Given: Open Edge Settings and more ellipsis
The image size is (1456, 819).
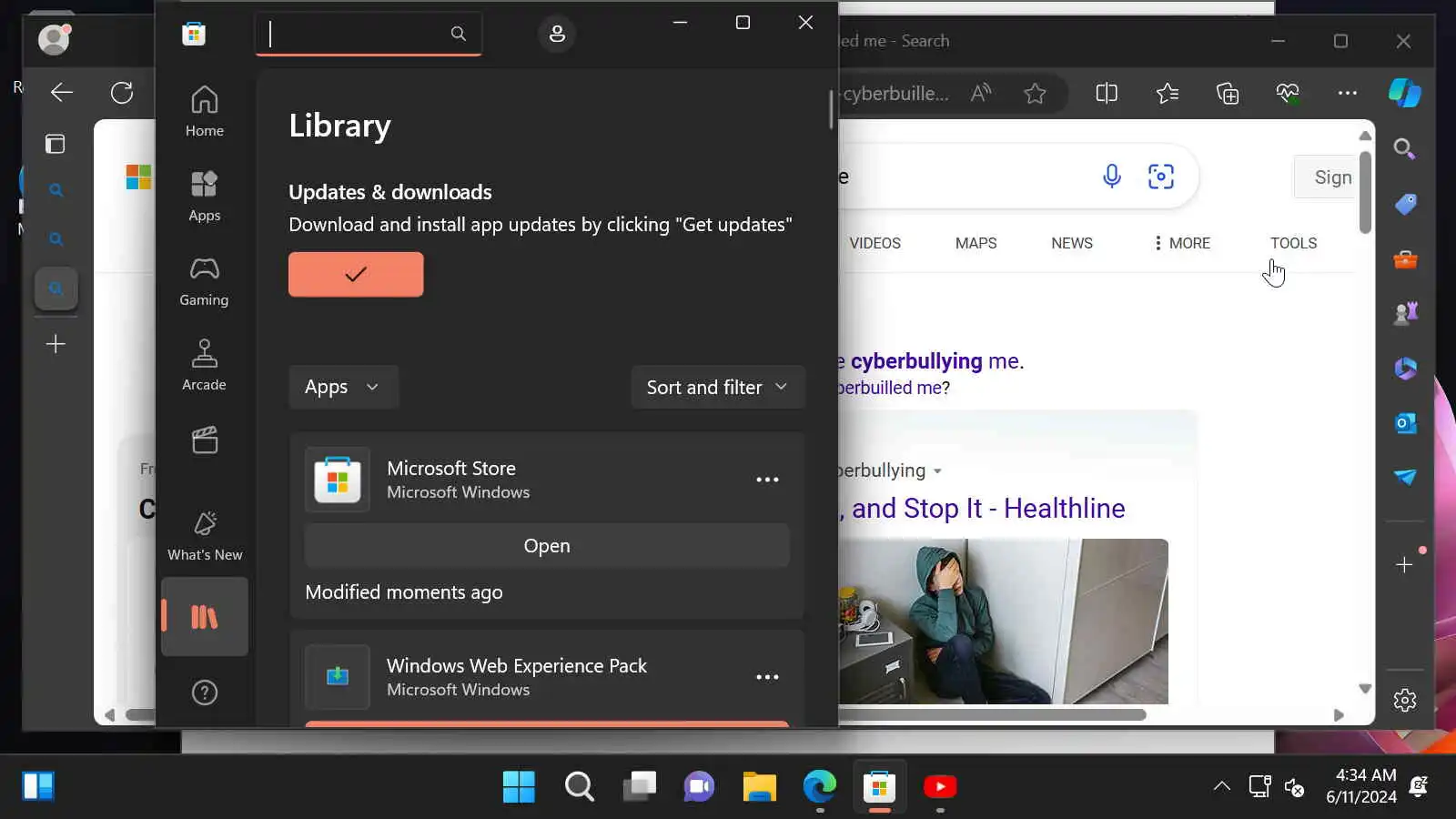Looking at the screenshot, I should click(1348, 93).
